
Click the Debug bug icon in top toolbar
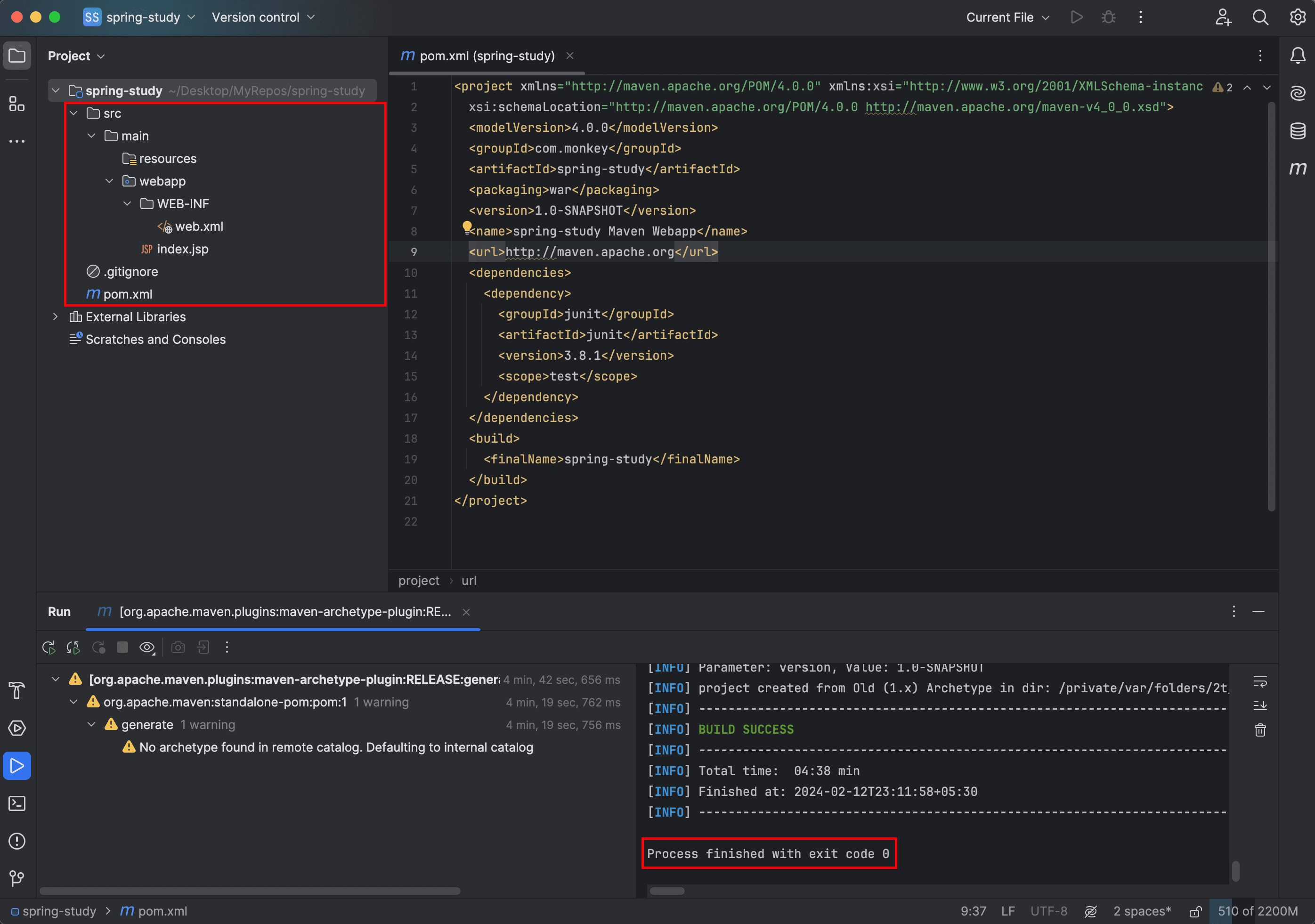[1109, 17]
